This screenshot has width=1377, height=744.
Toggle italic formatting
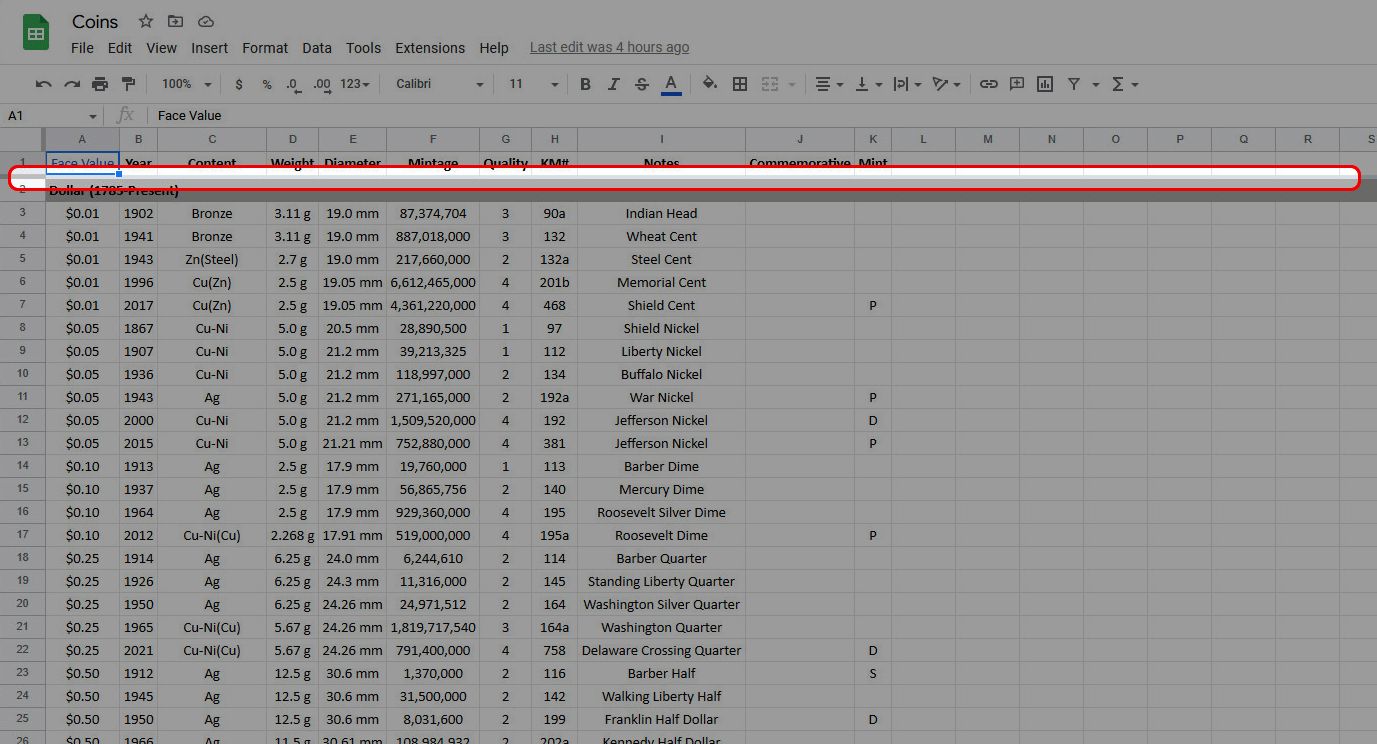coord(614,84)
